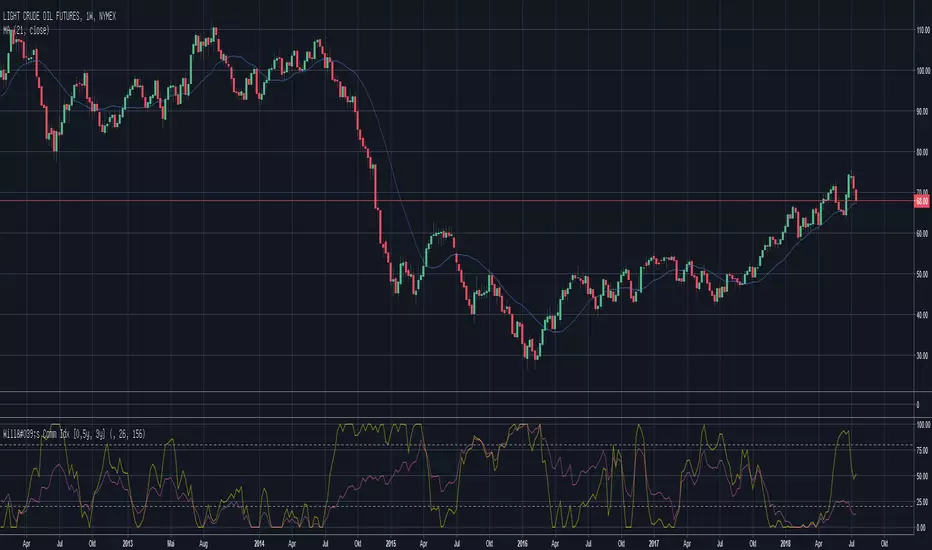Viewport: 932px width, 550px height.
Task: Click the 2014 label on time axis
Action: [x=257, y=542]
